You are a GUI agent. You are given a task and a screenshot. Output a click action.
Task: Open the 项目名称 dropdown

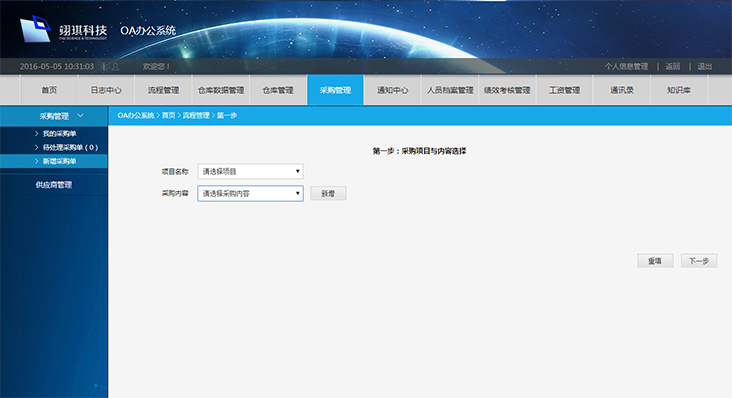point(250,171)
